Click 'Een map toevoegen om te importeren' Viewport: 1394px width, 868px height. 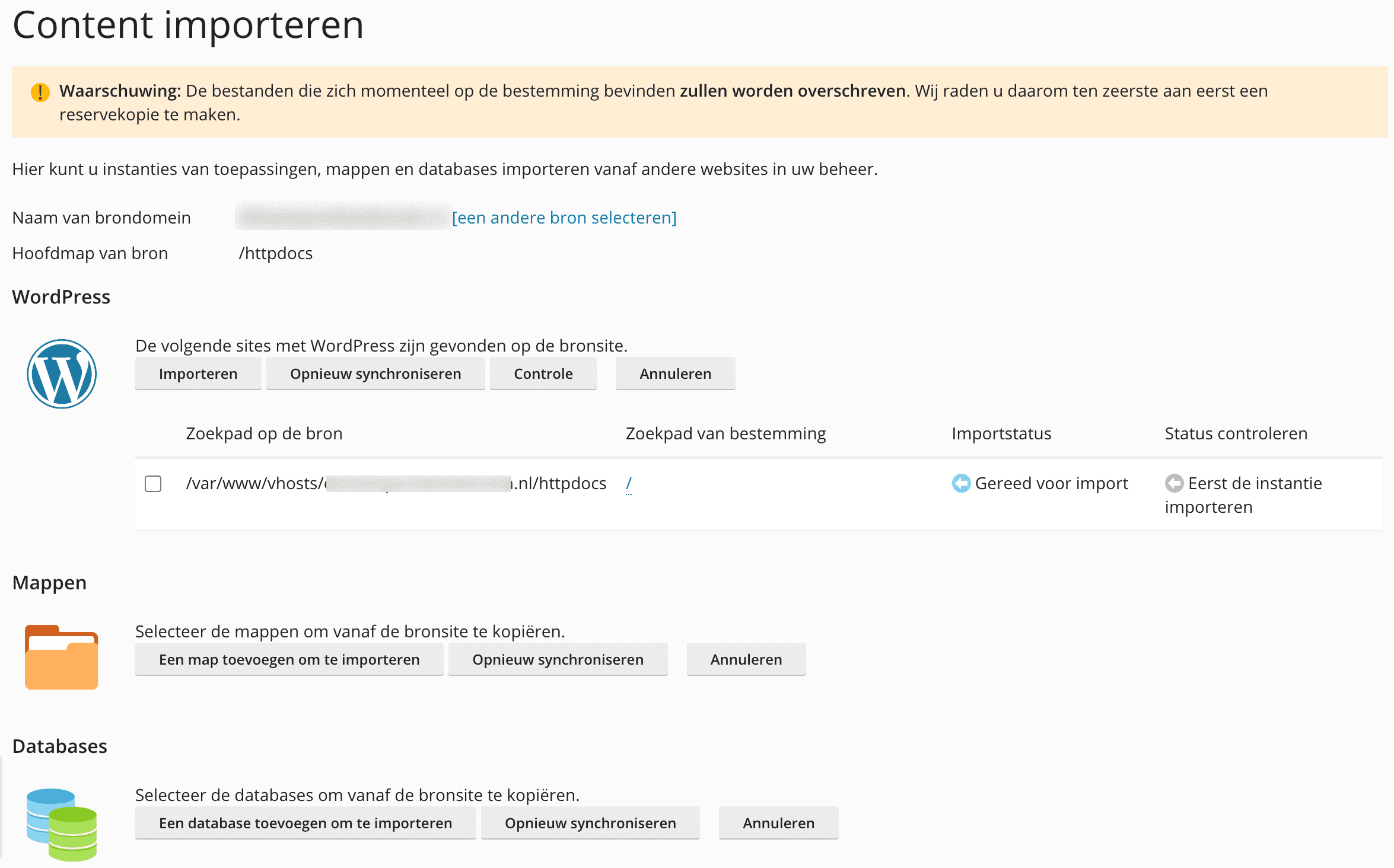pyautogui.click(x=289, y=660)
